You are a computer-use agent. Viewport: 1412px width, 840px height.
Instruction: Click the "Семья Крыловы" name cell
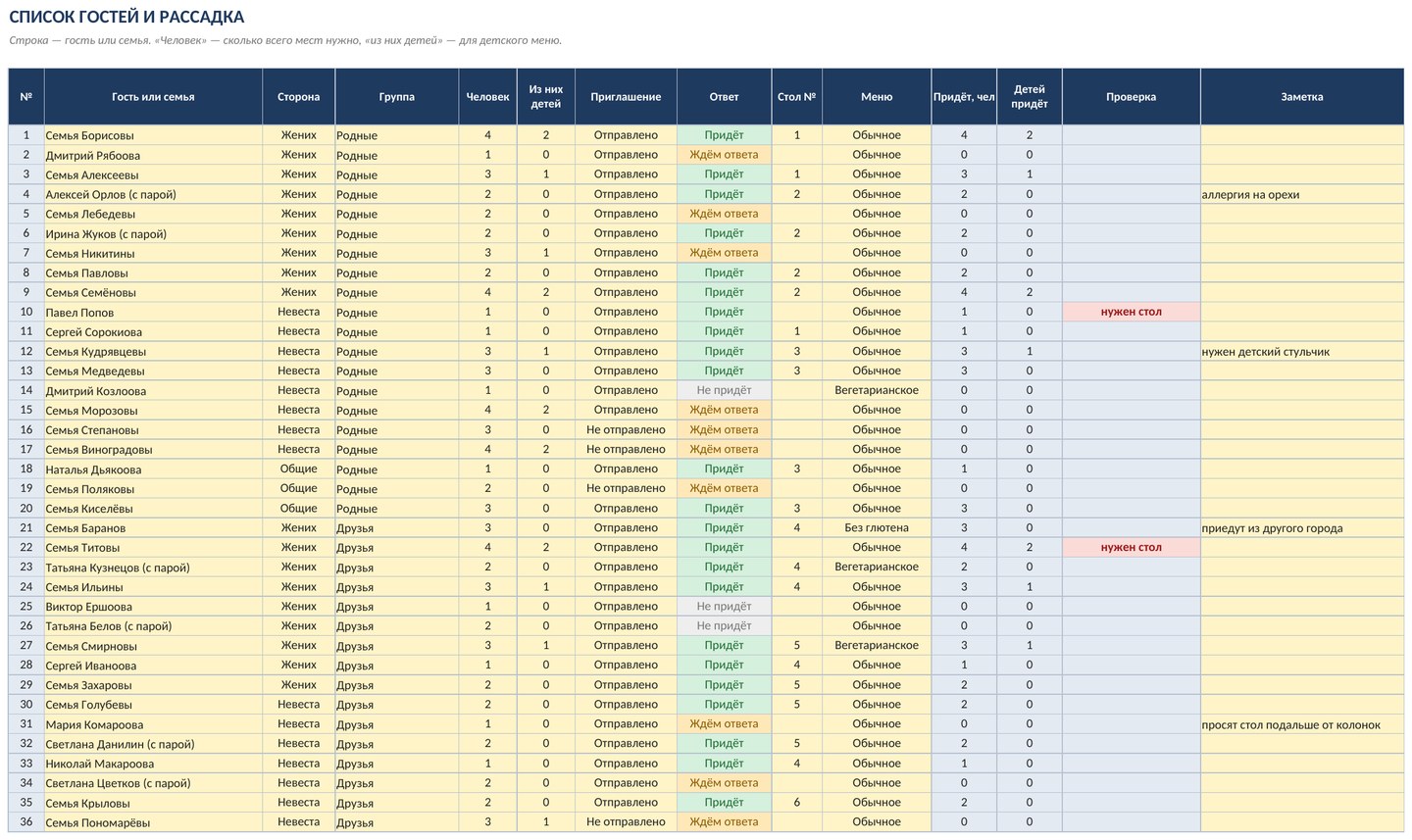pyautogui.click(x=153, y=802)
